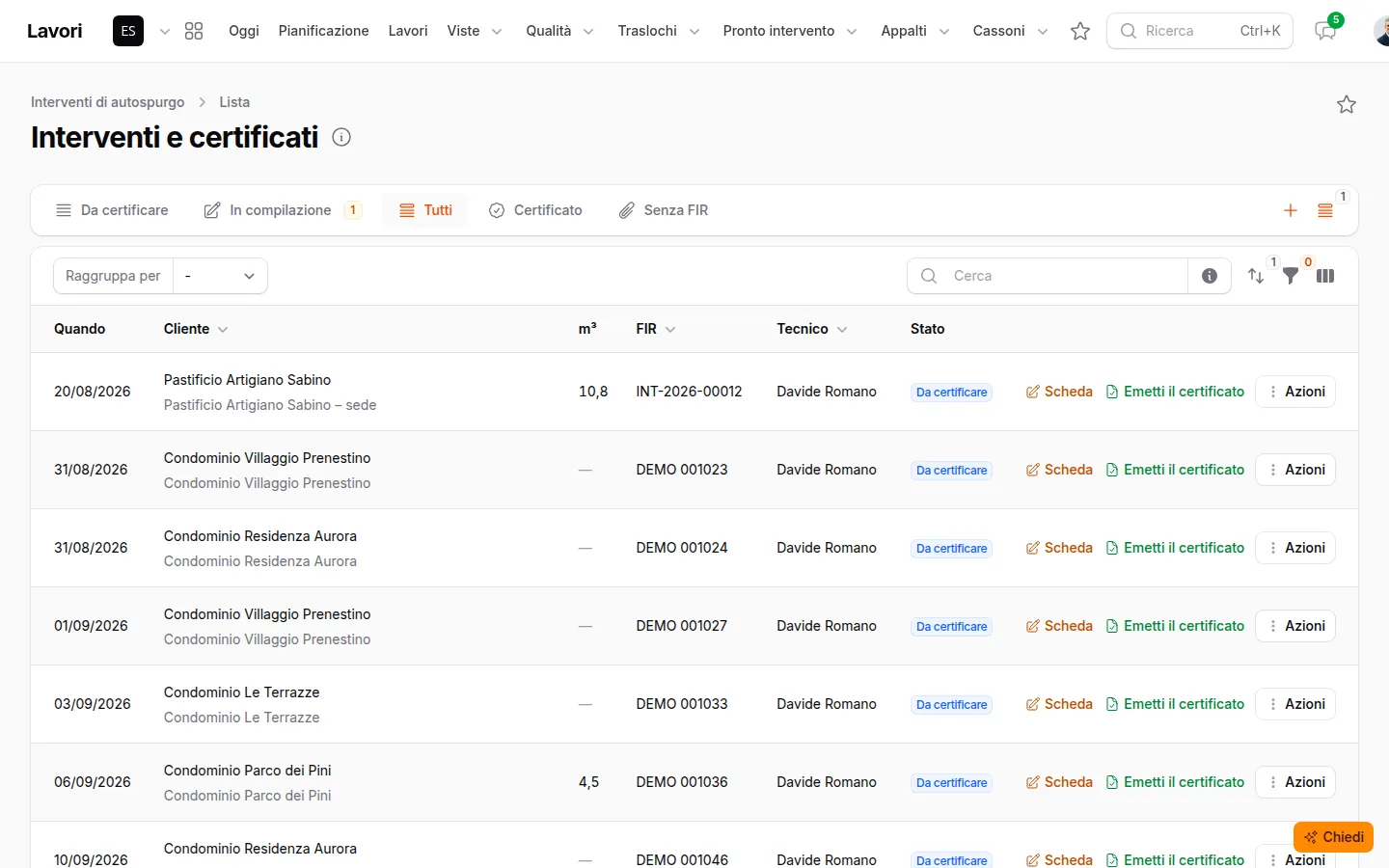Open the apps grid icon
Screen dimensions: 1389x868
(x=194, y=31)
